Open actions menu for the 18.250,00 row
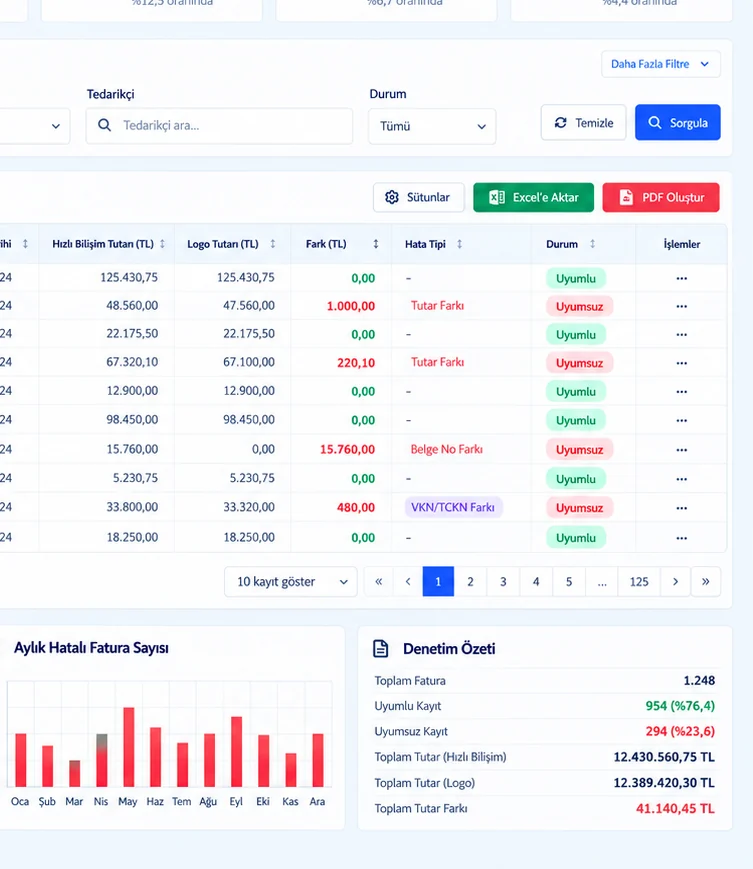This screenshot has height=869, width=753. click(682, 538)
